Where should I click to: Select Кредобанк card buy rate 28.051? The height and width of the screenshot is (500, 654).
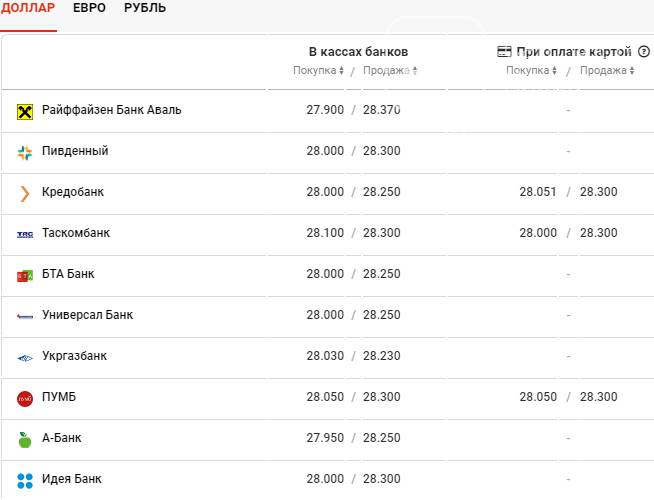pyautogui.click(x=538, y=192)
